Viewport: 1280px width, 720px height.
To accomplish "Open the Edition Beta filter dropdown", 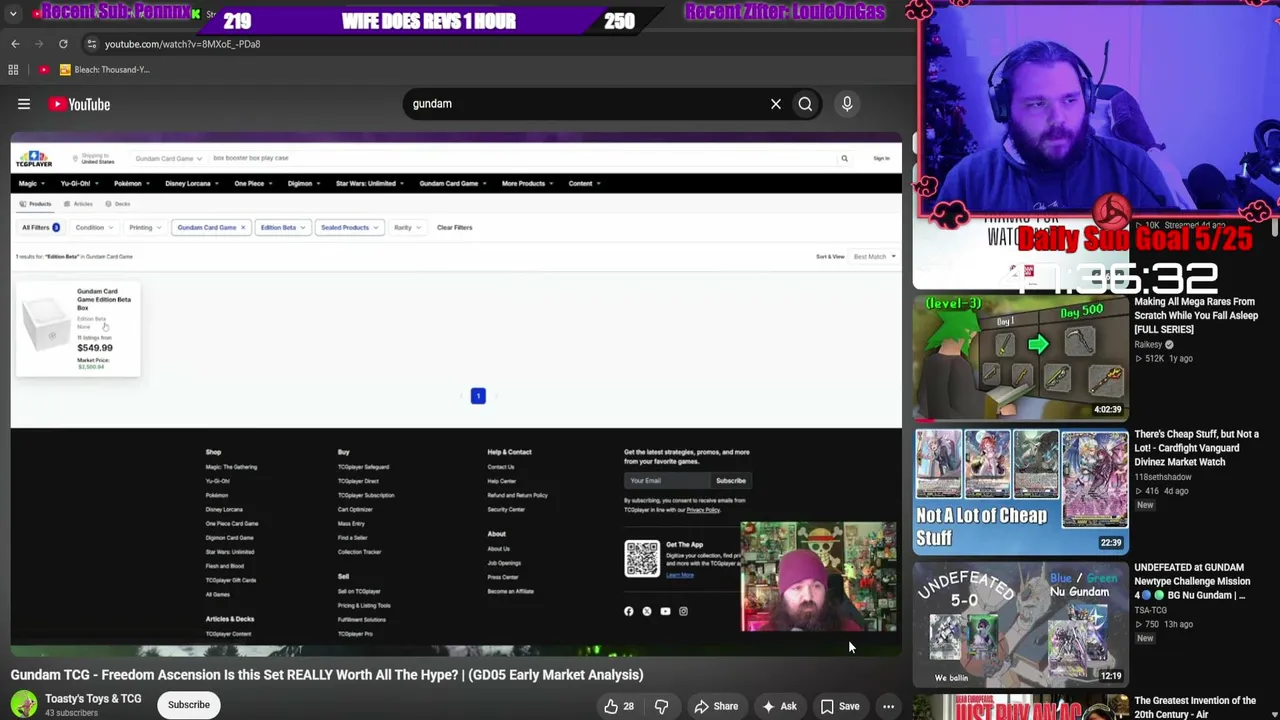I will tap(282, 228).
